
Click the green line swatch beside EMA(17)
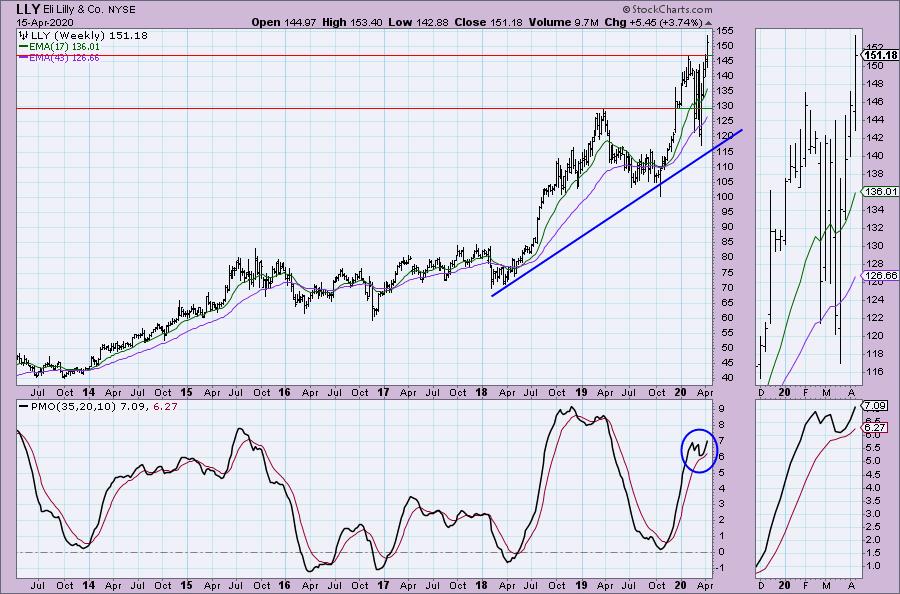[x=24, y=47]
